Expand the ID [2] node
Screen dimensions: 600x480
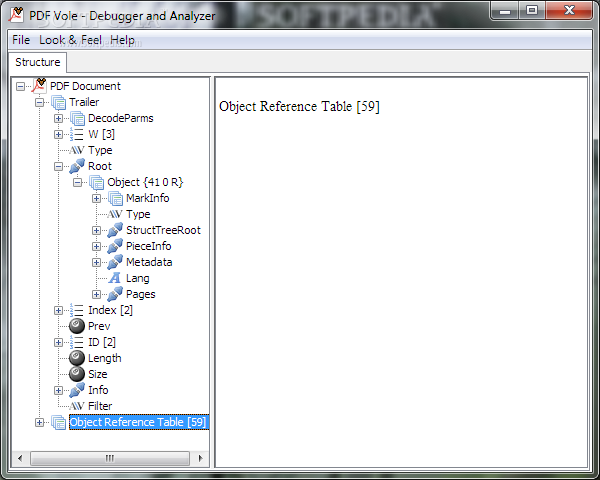[58, 343]
